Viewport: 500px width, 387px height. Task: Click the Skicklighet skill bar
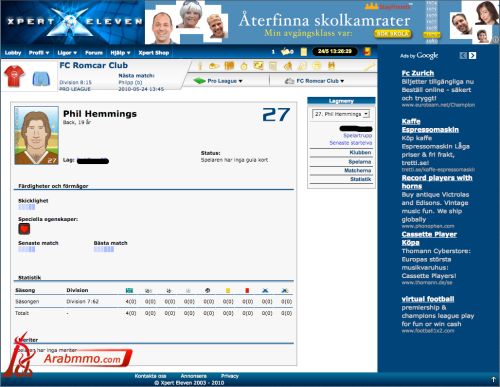tap(27, 207)
